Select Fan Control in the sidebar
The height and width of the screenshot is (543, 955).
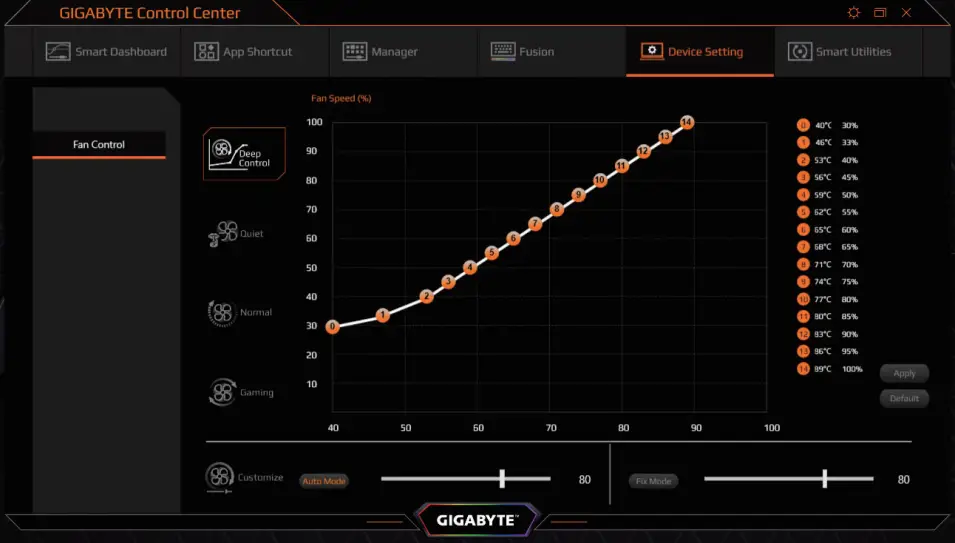pos(99,145)
